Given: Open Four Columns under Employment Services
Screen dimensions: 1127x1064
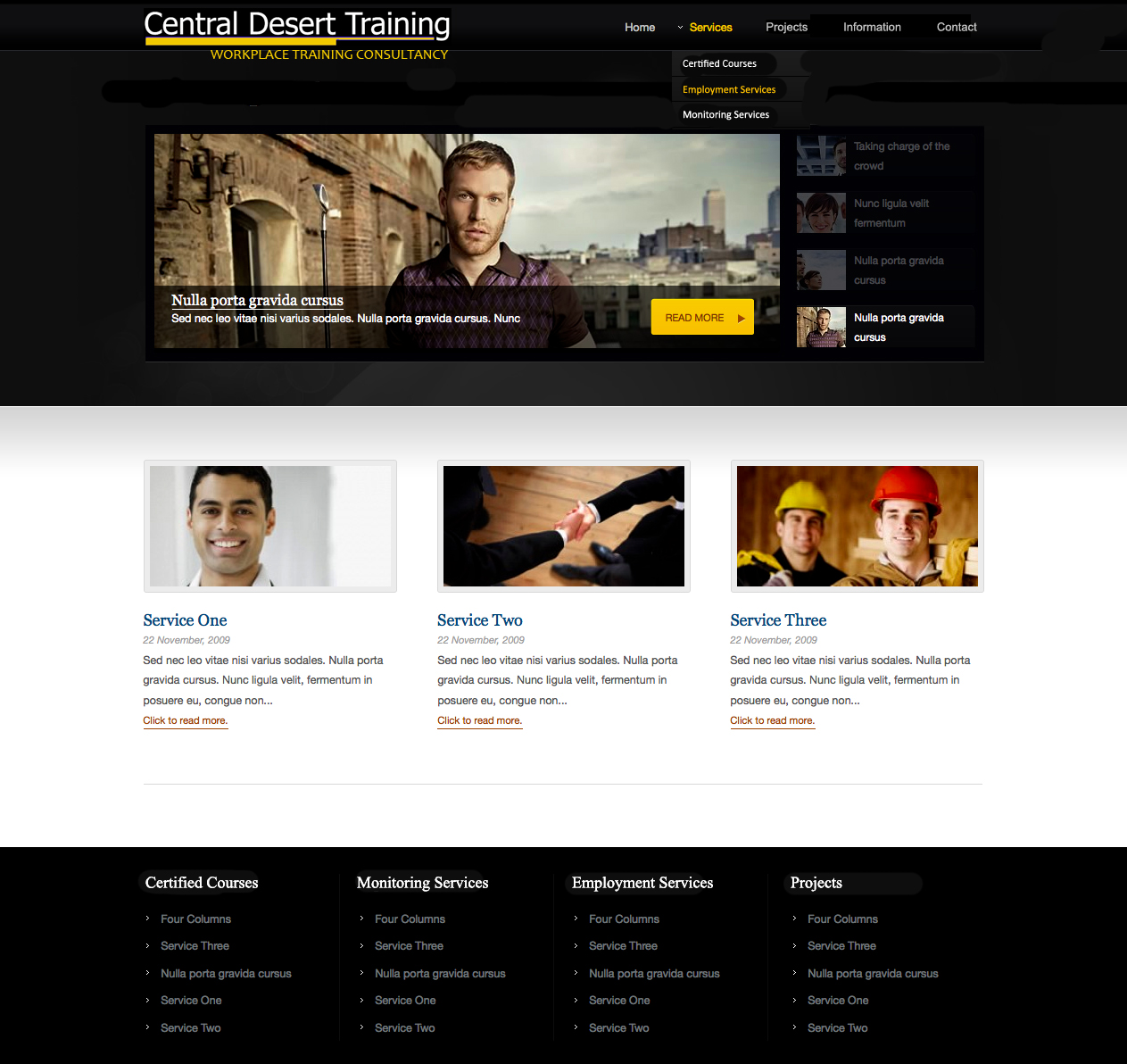Looking at the screenshot, I should 624,919.
